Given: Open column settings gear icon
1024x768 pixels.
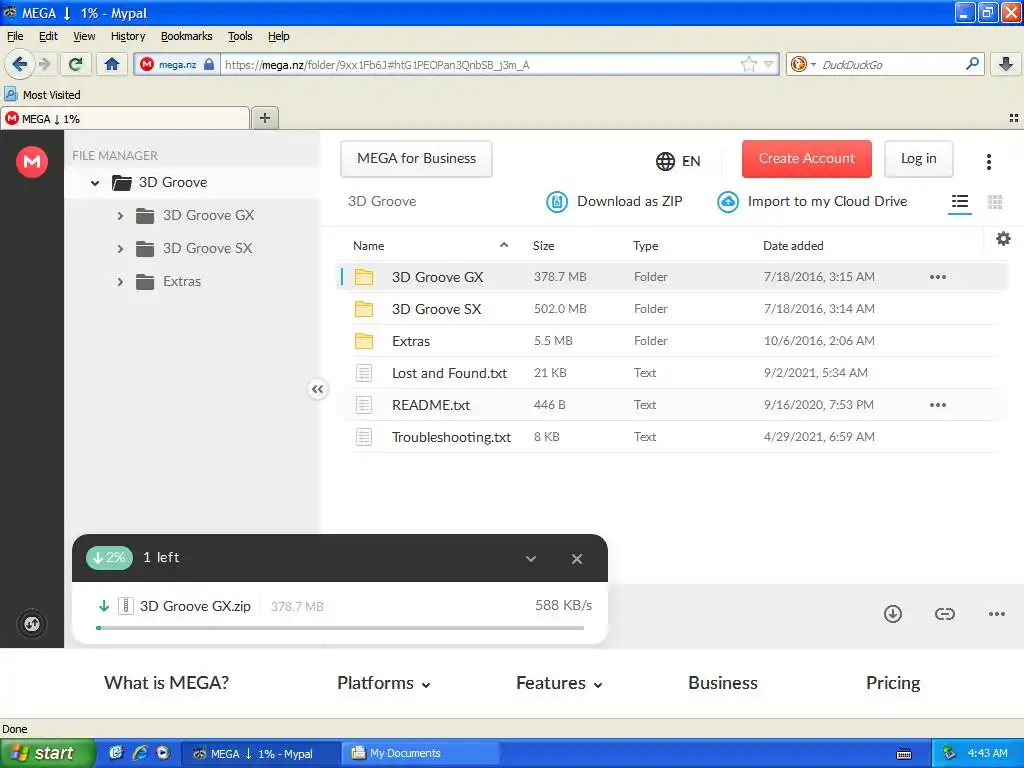Looking at the screenshot, I should [x=1003, y=238].
